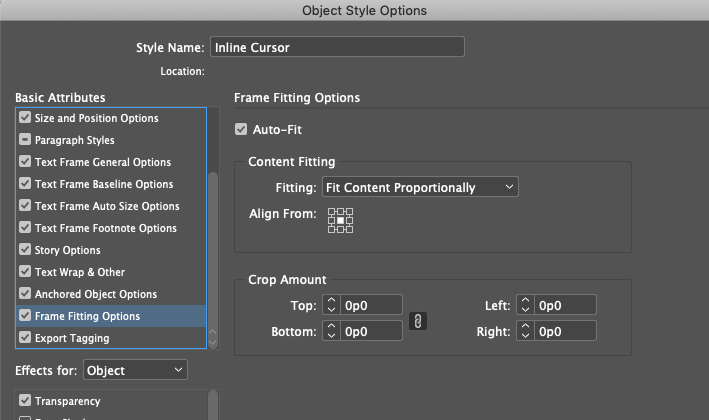Click the Left crop amount stepper

point(525,305)
